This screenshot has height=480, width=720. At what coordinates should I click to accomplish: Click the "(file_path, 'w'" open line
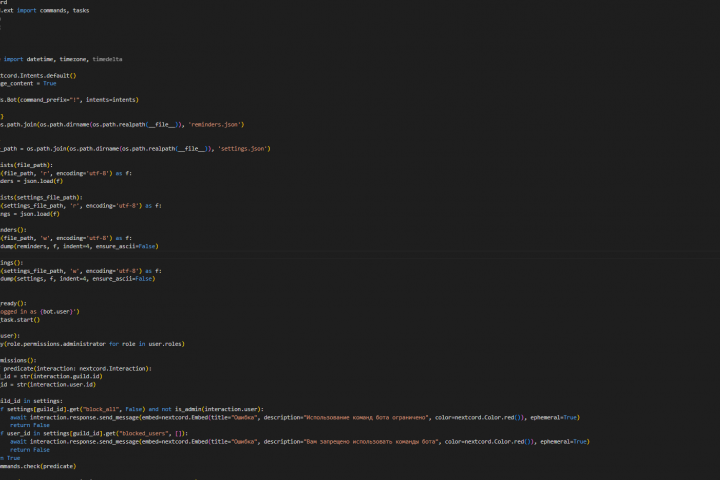66,238
